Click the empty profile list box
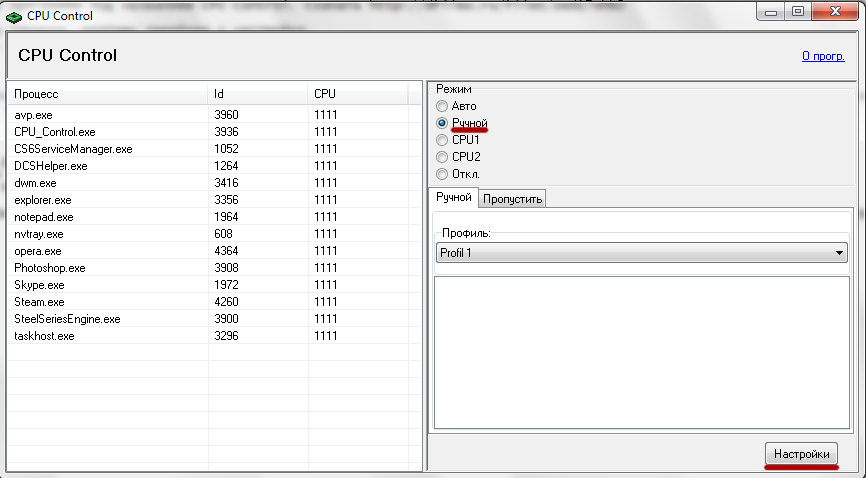Screen dimensions: 866x478 click(641, 350)
